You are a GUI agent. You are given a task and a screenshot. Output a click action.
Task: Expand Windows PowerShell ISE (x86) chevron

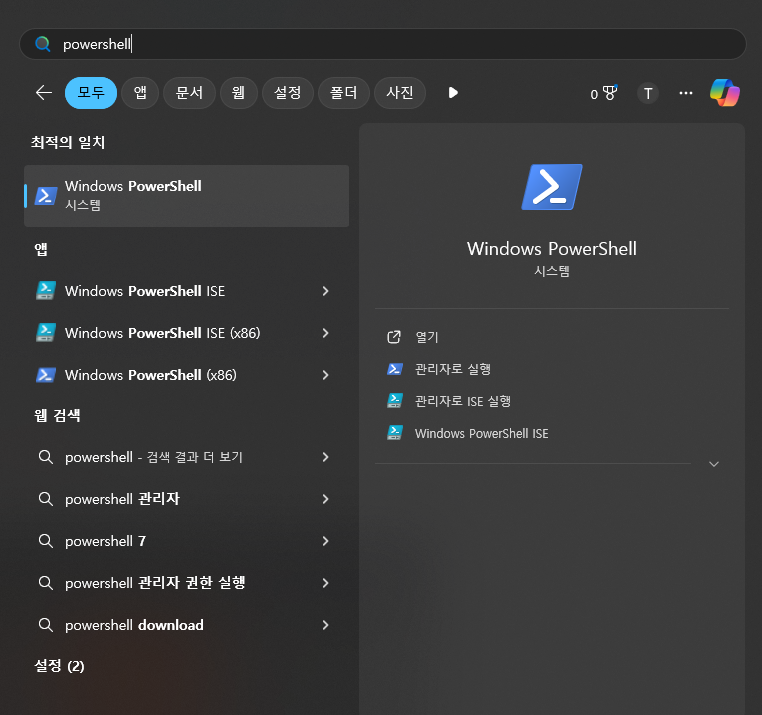325,333
